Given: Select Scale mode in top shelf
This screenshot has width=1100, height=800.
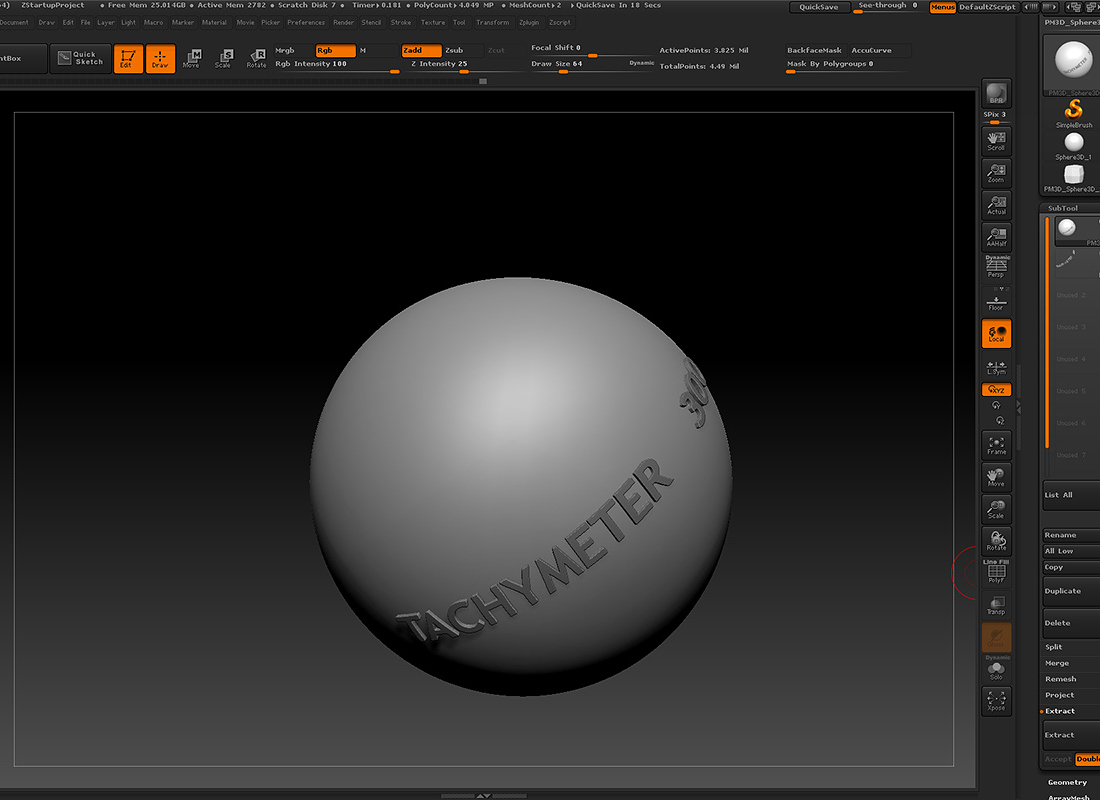Looking at the screenshot, I should coord(224,59).
